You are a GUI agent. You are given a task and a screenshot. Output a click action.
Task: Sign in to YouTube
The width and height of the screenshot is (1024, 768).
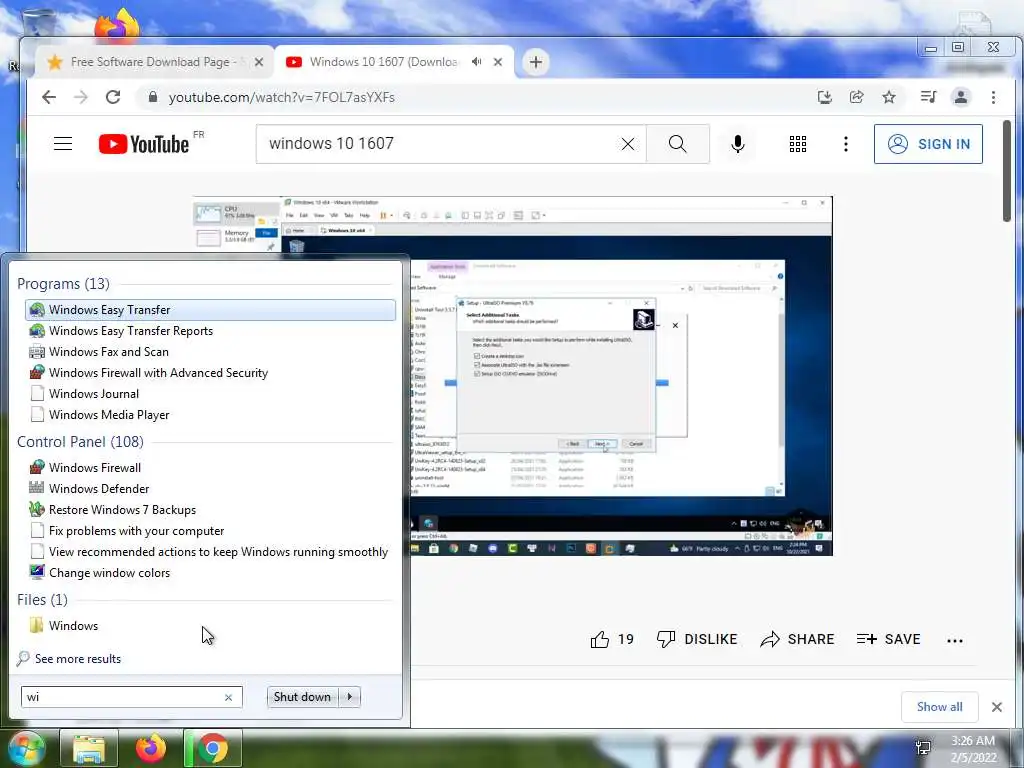928,144
